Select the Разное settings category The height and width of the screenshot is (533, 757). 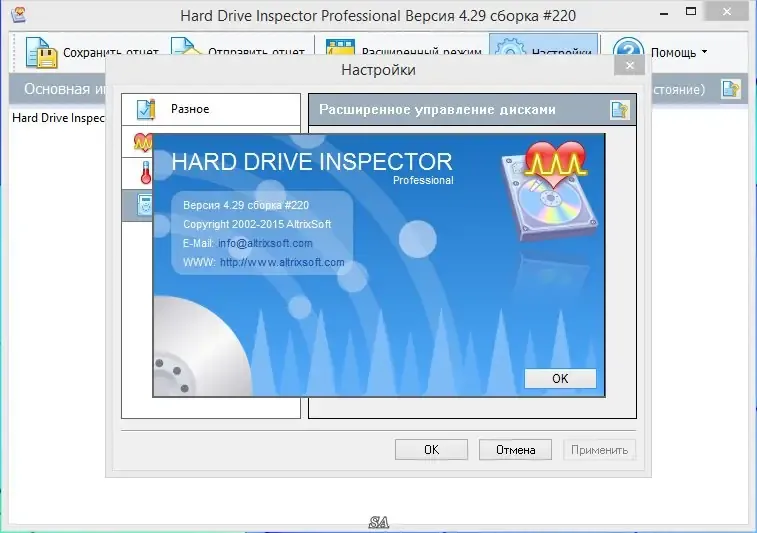pyautogui.click(x=211, y=109)
